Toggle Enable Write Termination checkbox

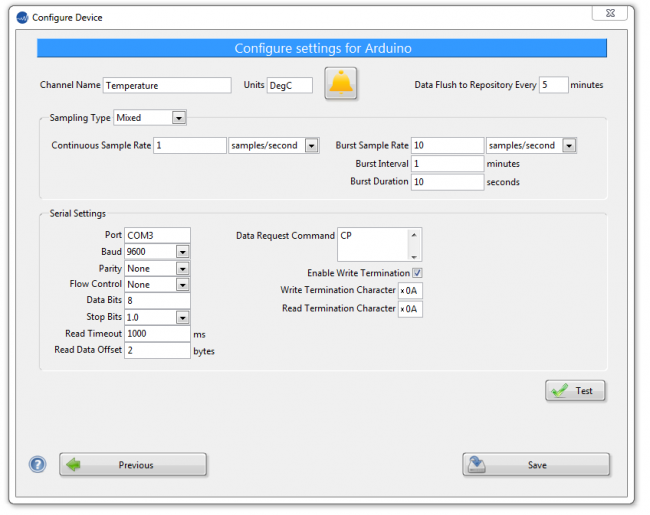click(x=417, y=273)
